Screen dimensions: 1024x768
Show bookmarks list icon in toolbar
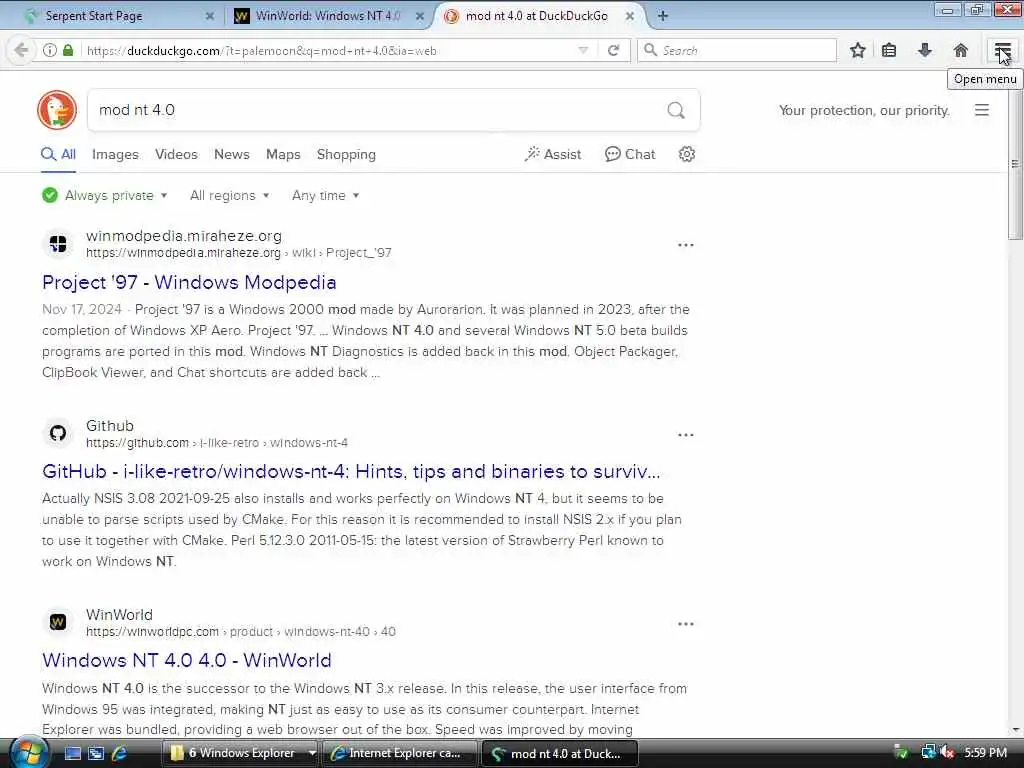point(889,50)
